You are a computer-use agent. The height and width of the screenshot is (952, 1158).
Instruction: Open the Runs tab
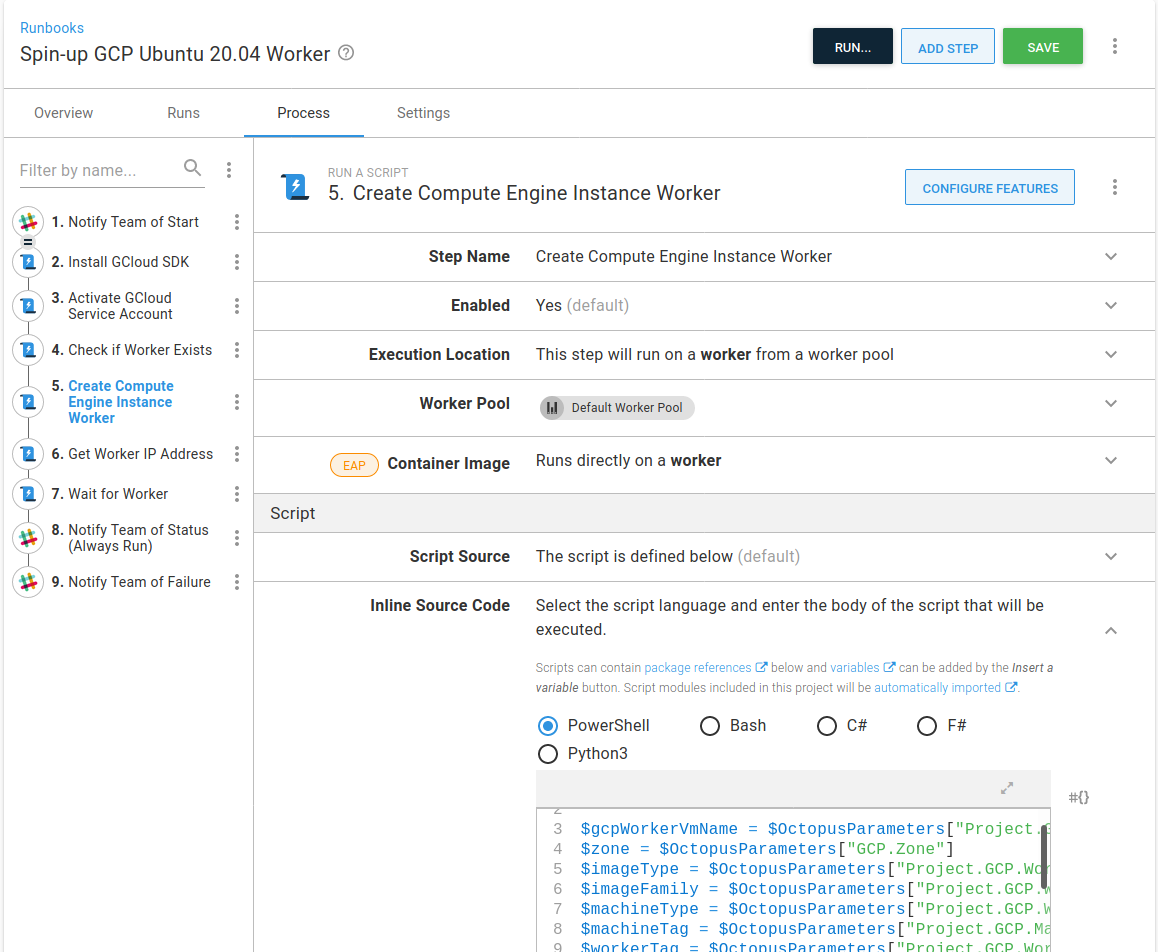(183, 113)
